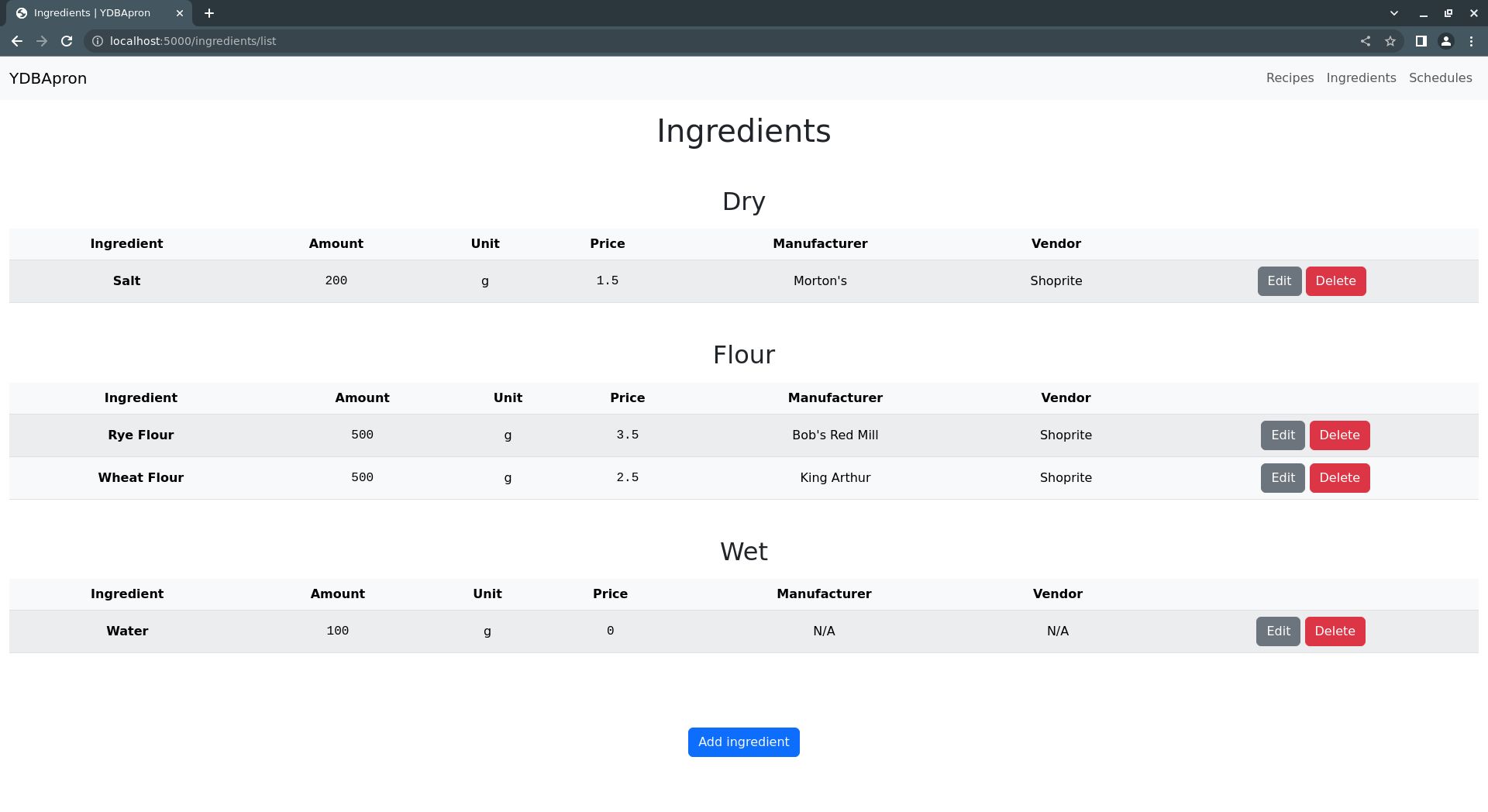Edit the Rye Flour ingredient
Viewport: 1488px width, 812px height.
(1283, 435)
